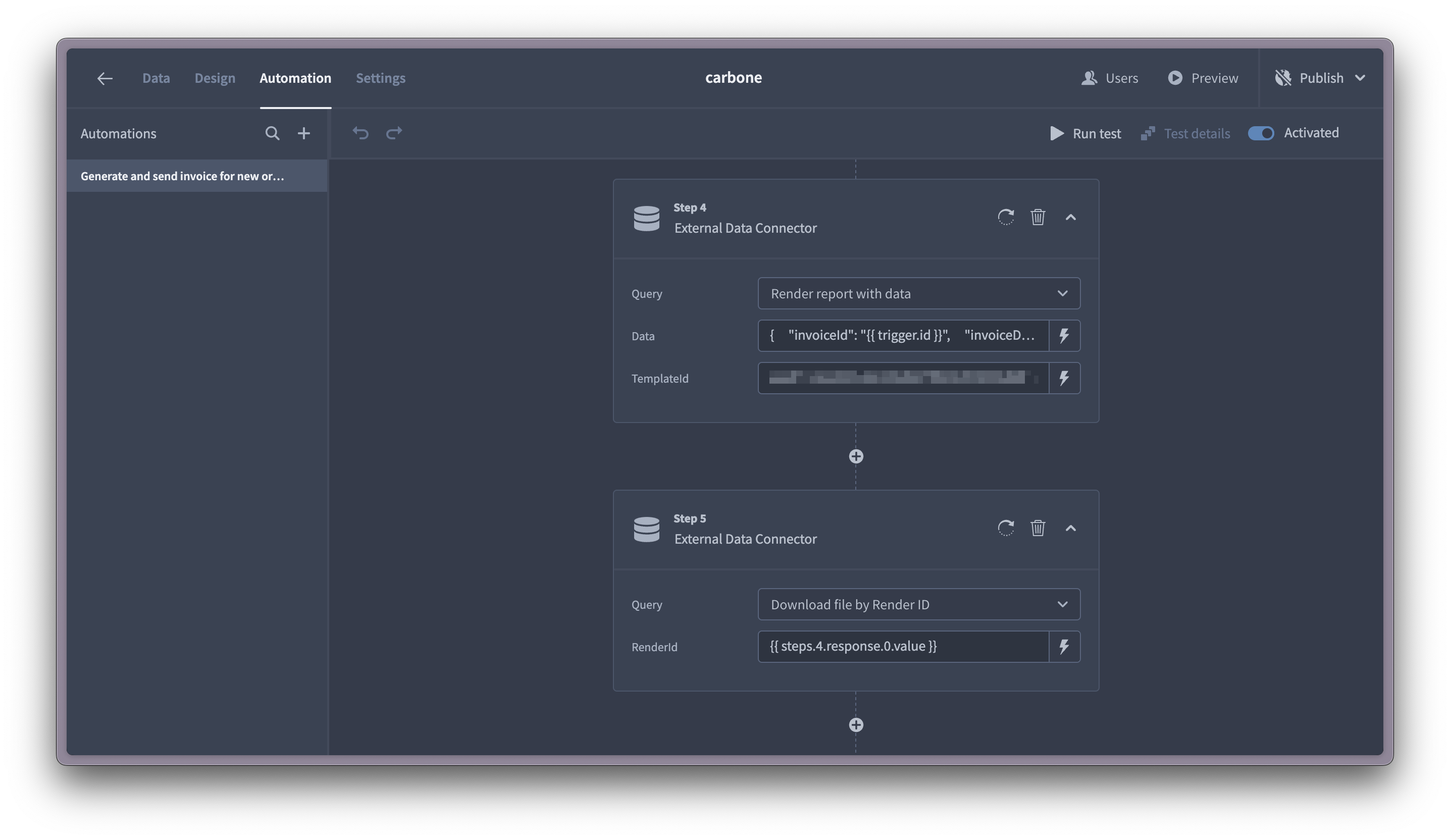
Task: Delete Step 4 using the trash icon
Action: click(1038, 218)
